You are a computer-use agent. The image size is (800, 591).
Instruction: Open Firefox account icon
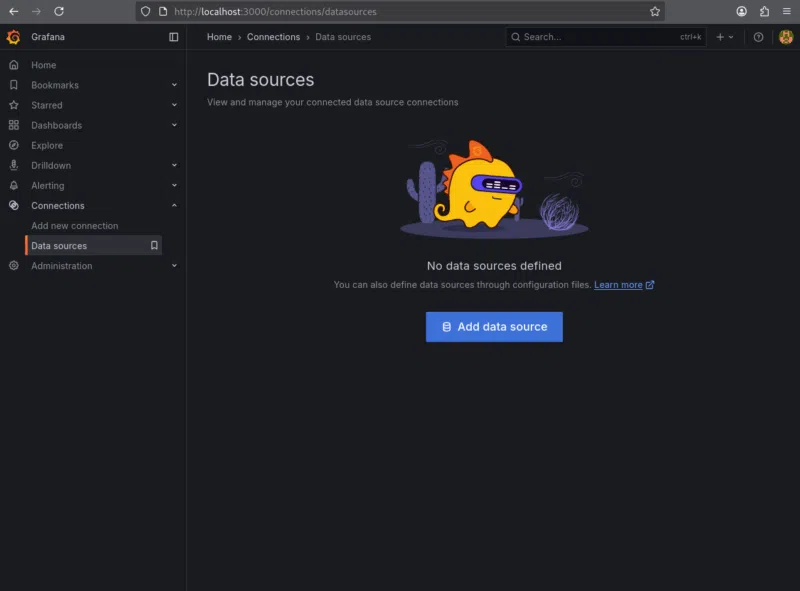(x=741, y=11)
